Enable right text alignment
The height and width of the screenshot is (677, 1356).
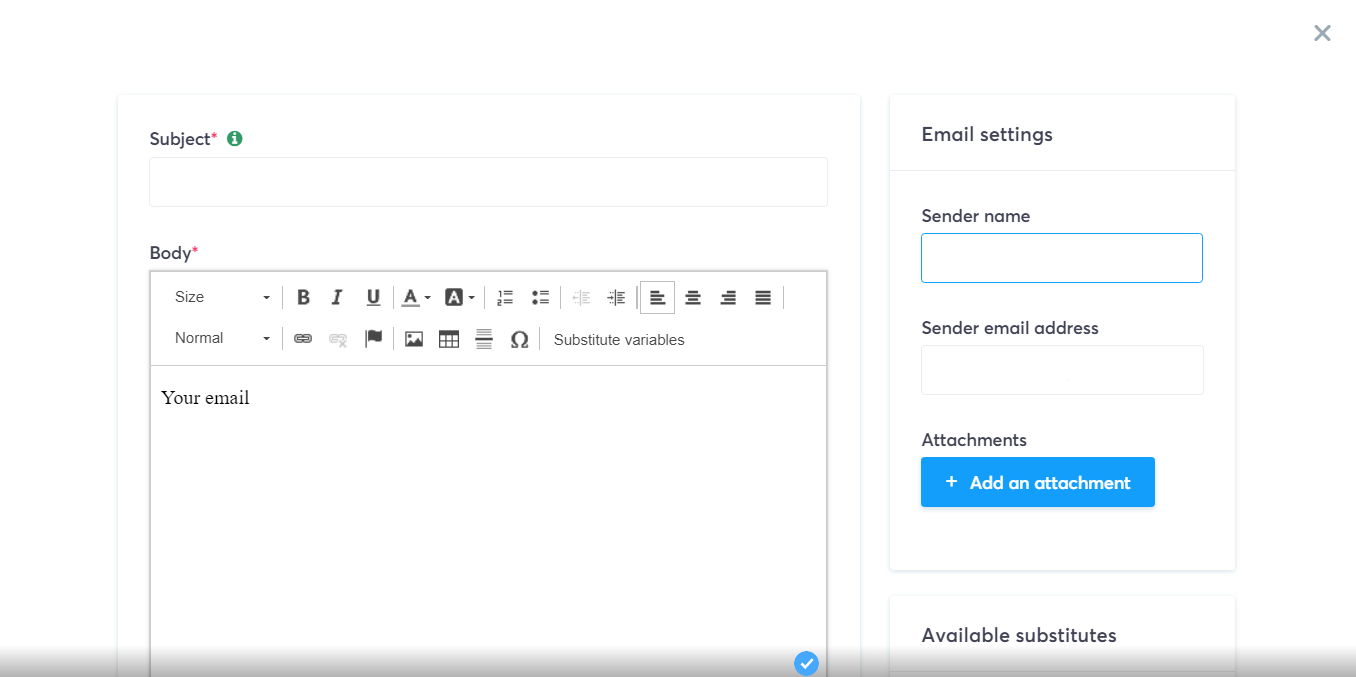pos(727,297)
